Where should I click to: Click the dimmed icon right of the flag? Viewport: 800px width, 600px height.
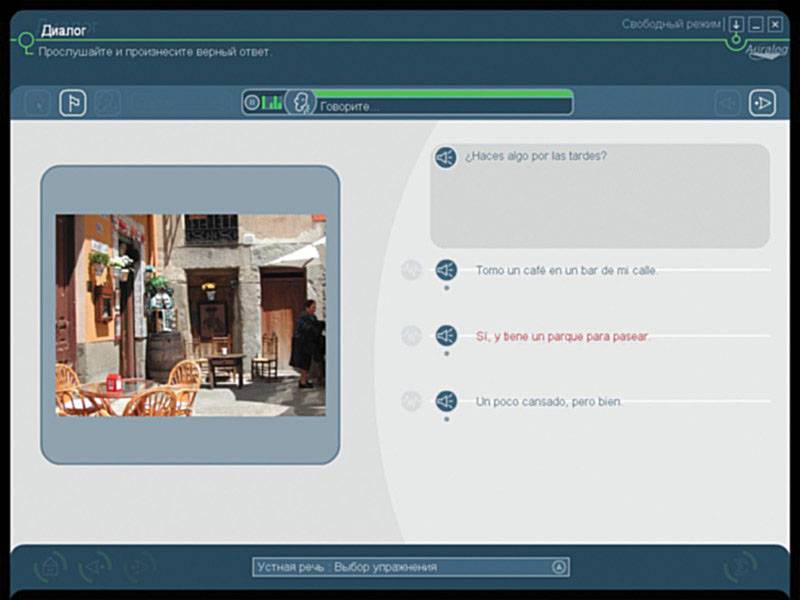point(108,103)
